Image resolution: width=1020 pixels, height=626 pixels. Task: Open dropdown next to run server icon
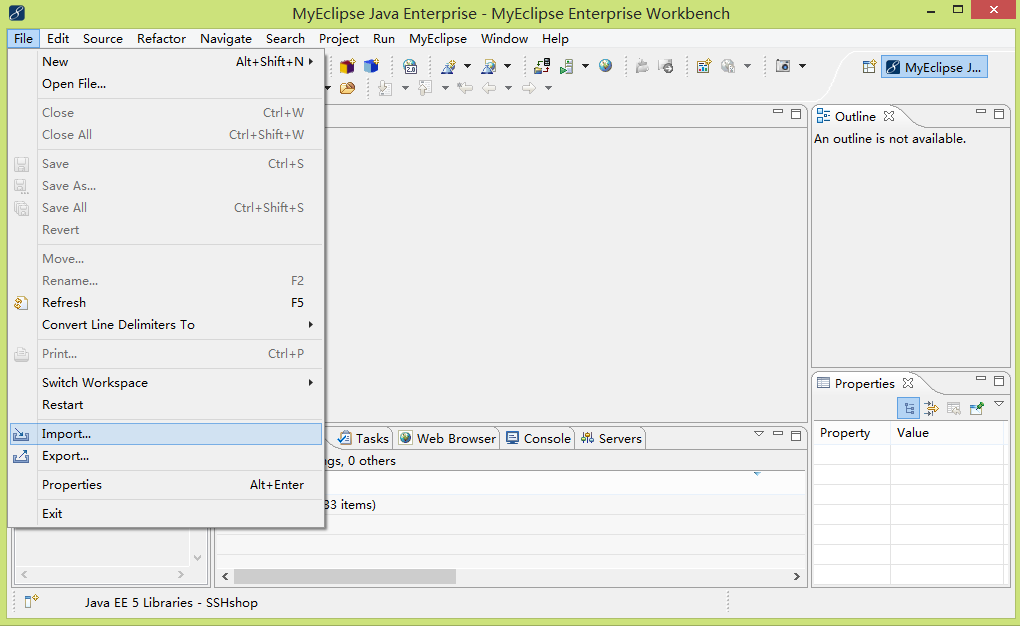click(585, 66)
